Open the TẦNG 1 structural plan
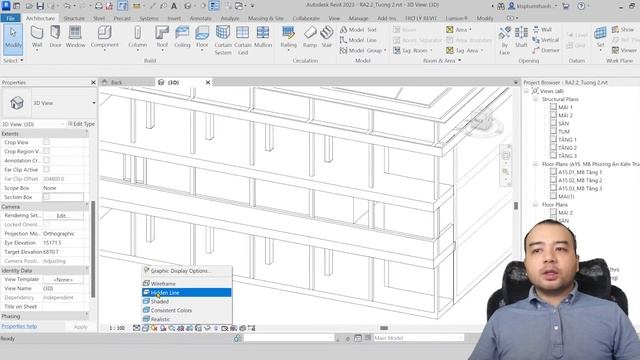This screenshot has width=640, height=360. pos(567,140)
